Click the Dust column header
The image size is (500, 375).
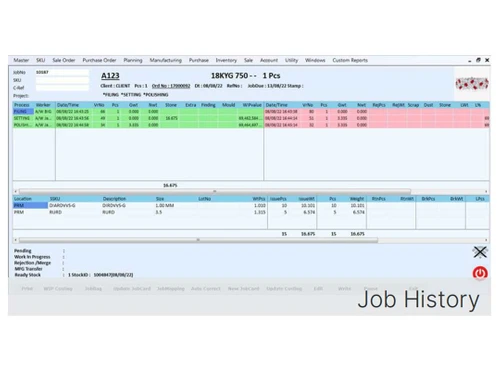(x=428, y=105)
